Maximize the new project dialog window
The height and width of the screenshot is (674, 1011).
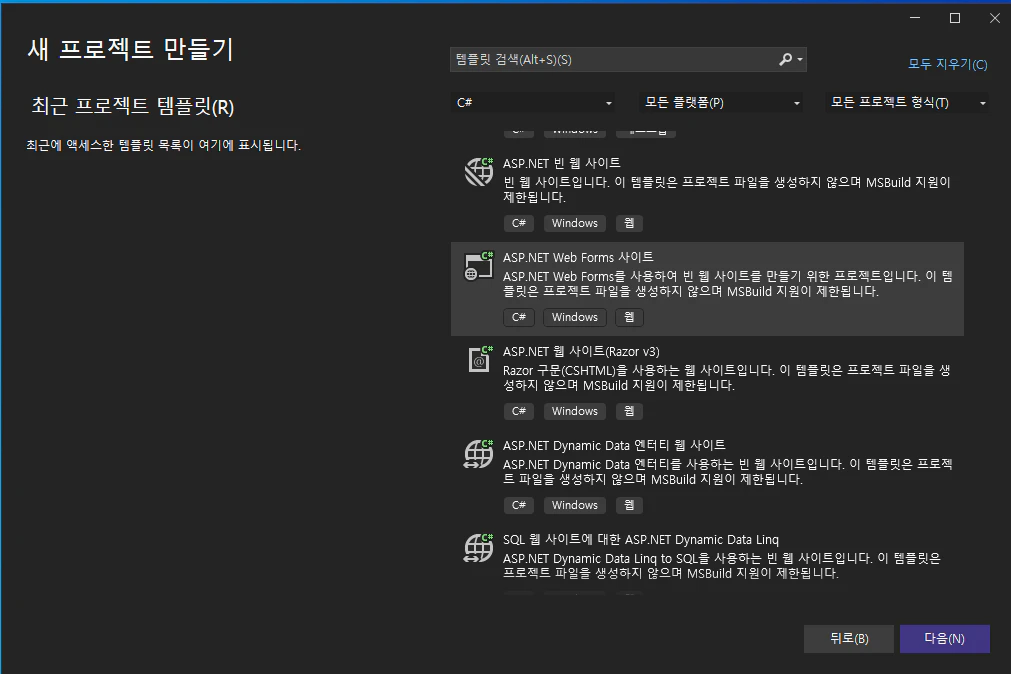click(x=955, y=18)
